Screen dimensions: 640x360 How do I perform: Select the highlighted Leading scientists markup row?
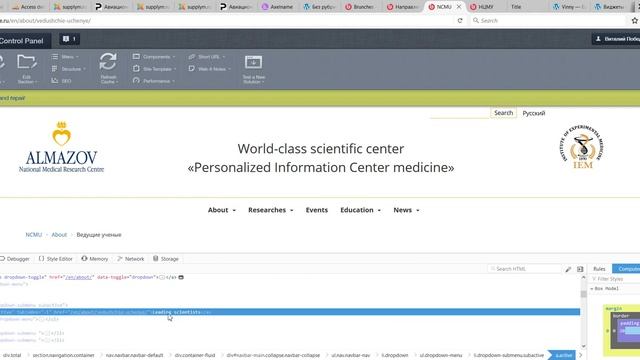pos(290,312)
